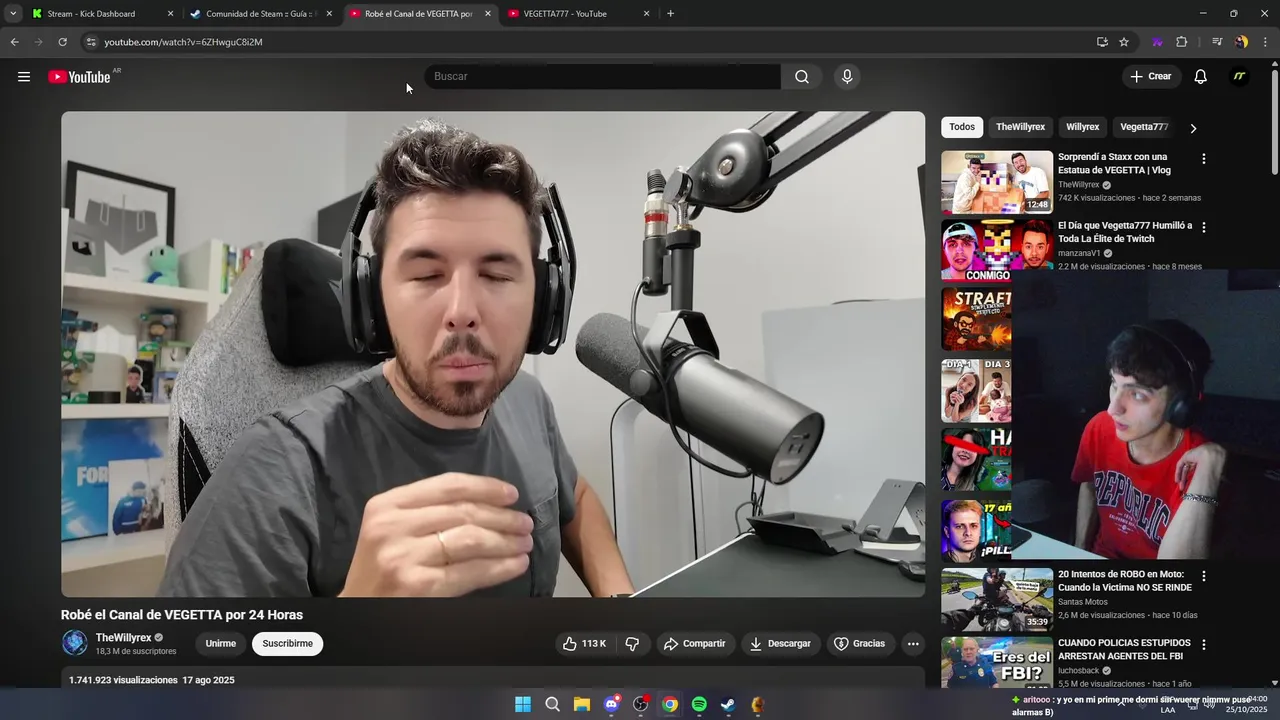Open Windows taskbar search
Image resolution: width=1280 pixels, height=720 pixels.
(552, 704)
